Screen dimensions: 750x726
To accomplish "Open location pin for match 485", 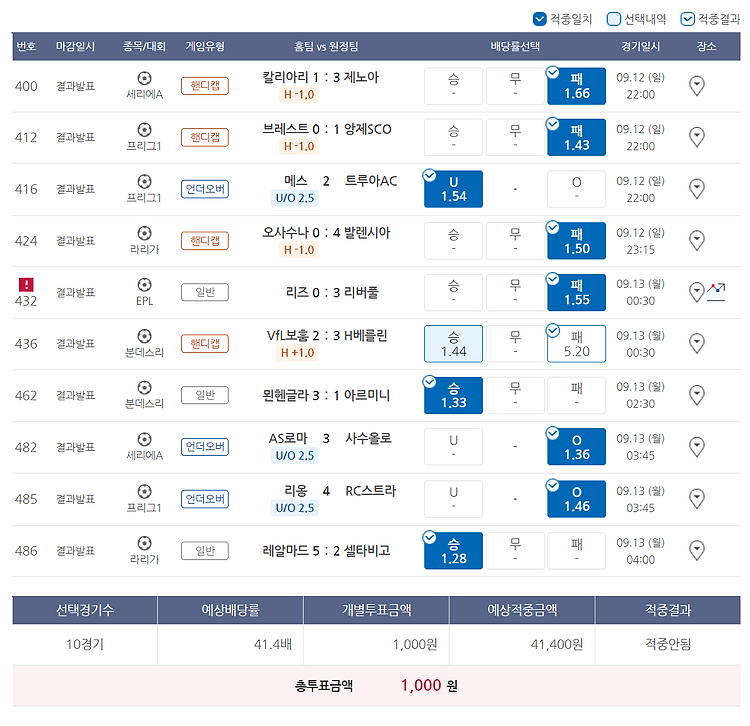I will pyautogui.click(x=696, y=499).
